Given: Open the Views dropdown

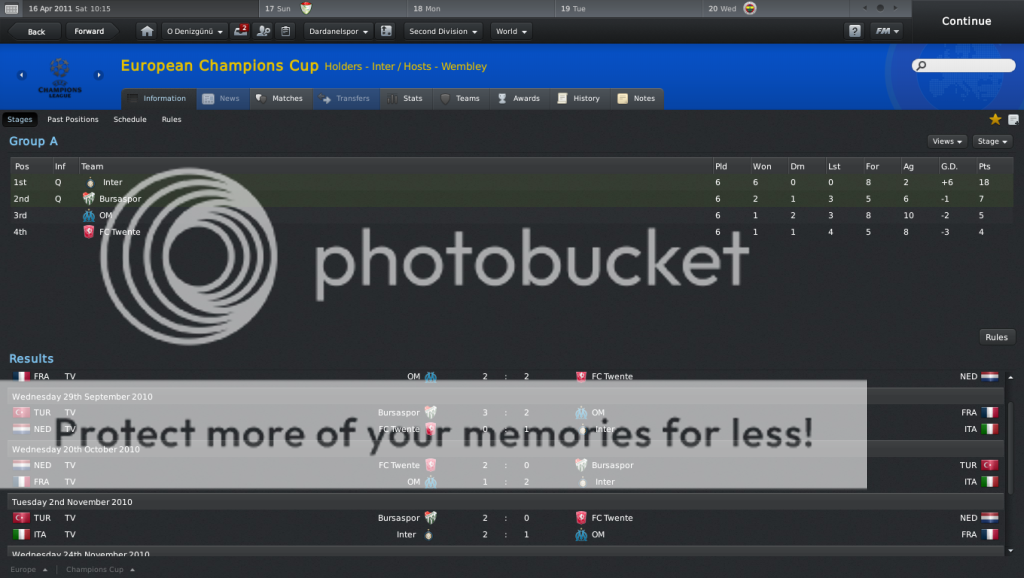Looking at the screenshot, I should coord(947,141).
